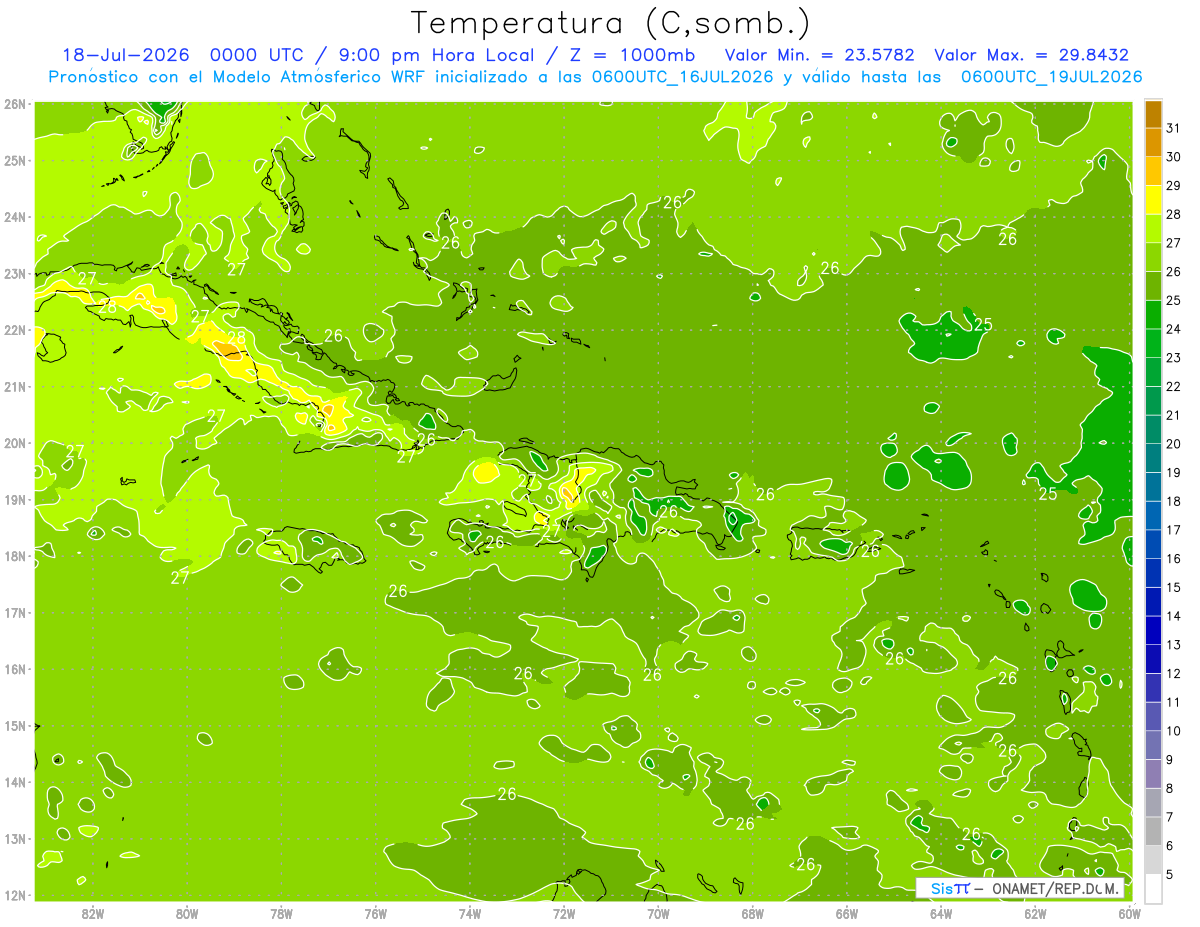Click the "62W" longitude axis label
Image resolution: width=1200 pixels, height=927 pixels.
1035,913
